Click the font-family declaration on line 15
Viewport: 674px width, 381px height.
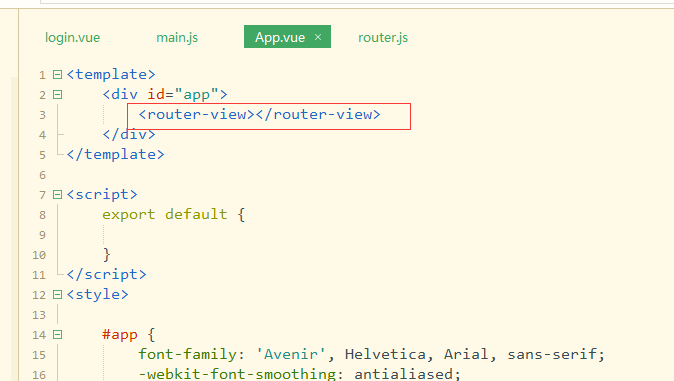[371, 354]
